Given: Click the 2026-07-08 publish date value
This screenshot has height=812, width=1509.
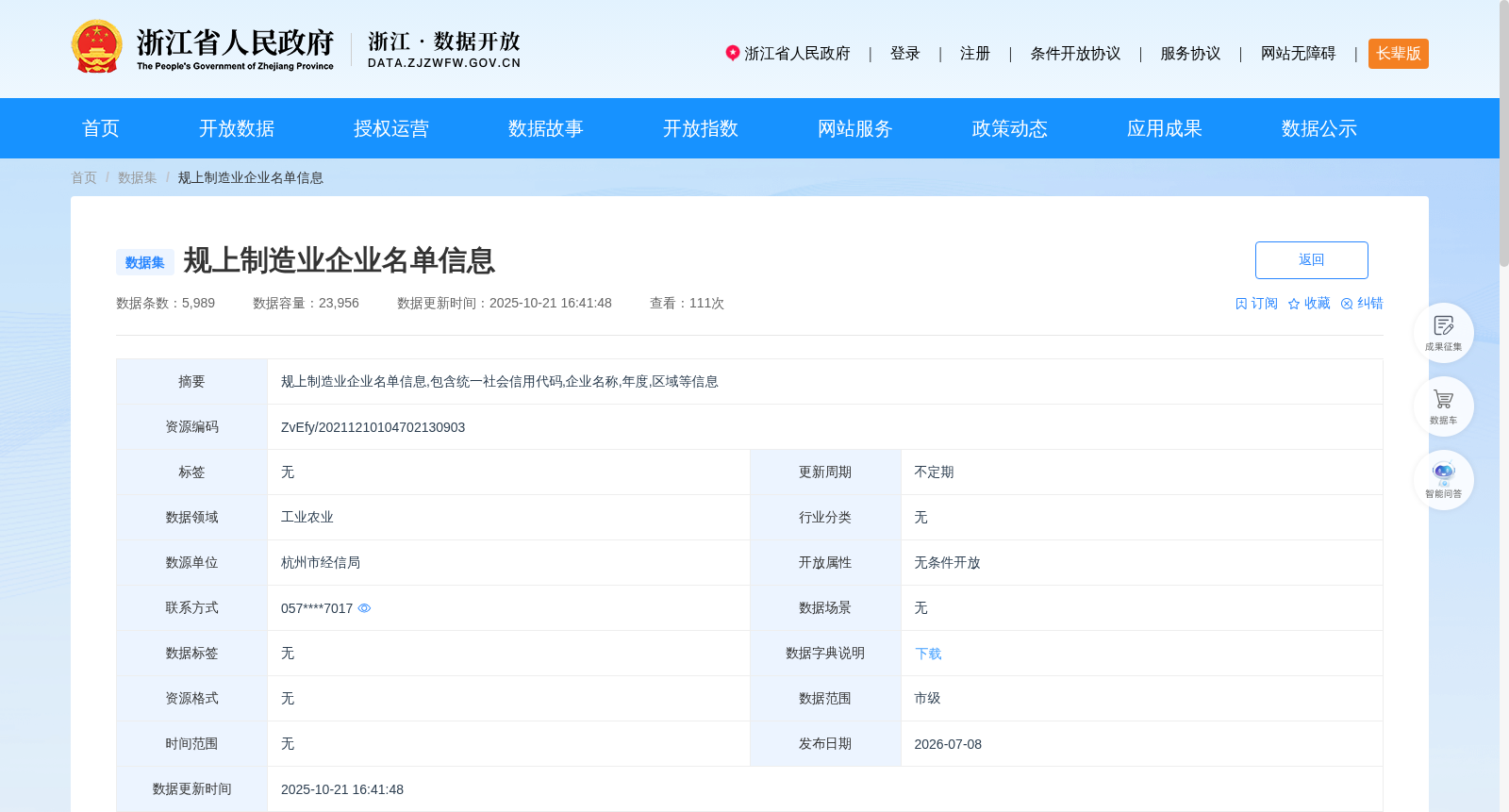Looking at the screenshot, I should tap(948, 744).
